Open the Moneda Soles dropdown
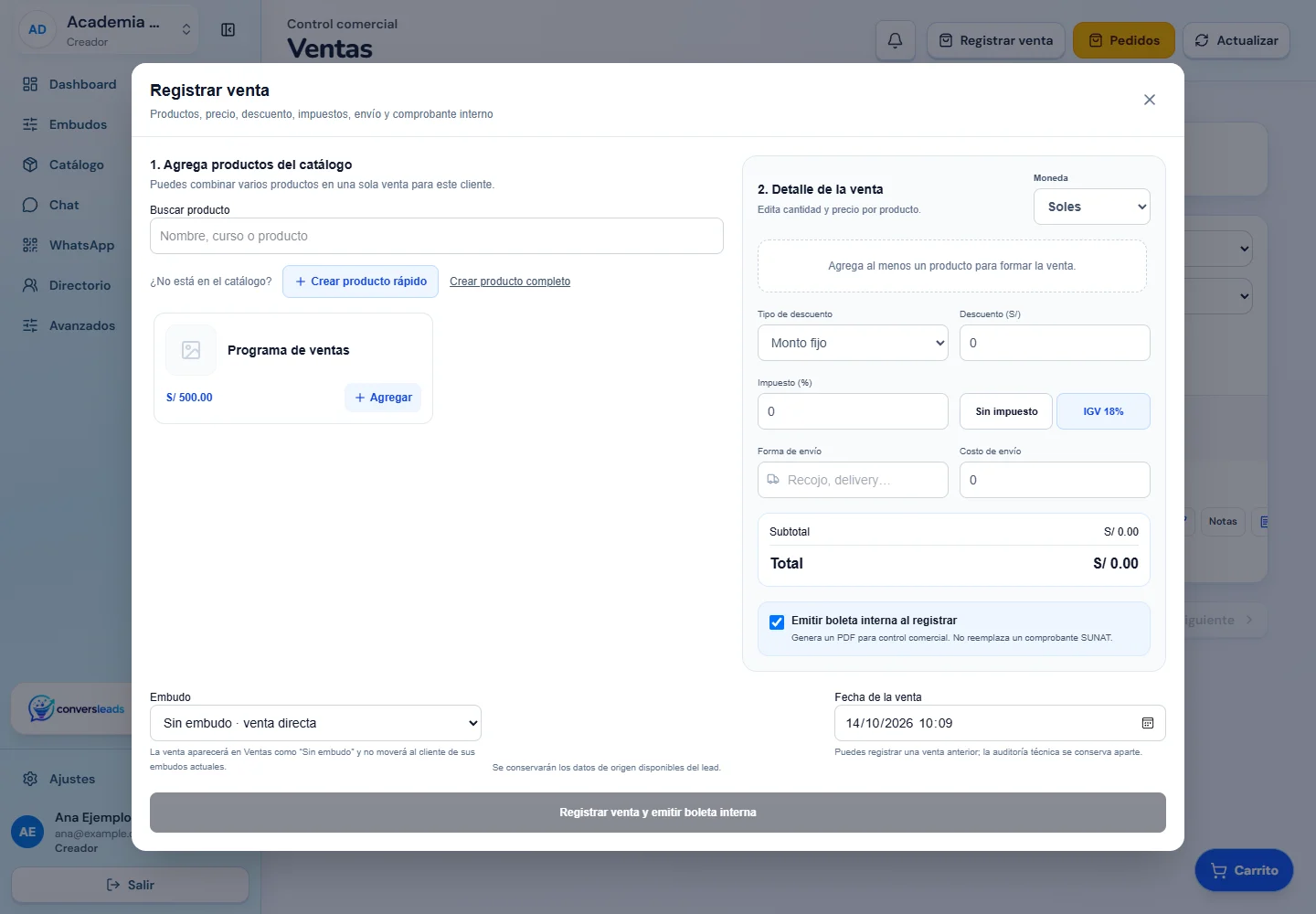 (x=1092, y=207)
